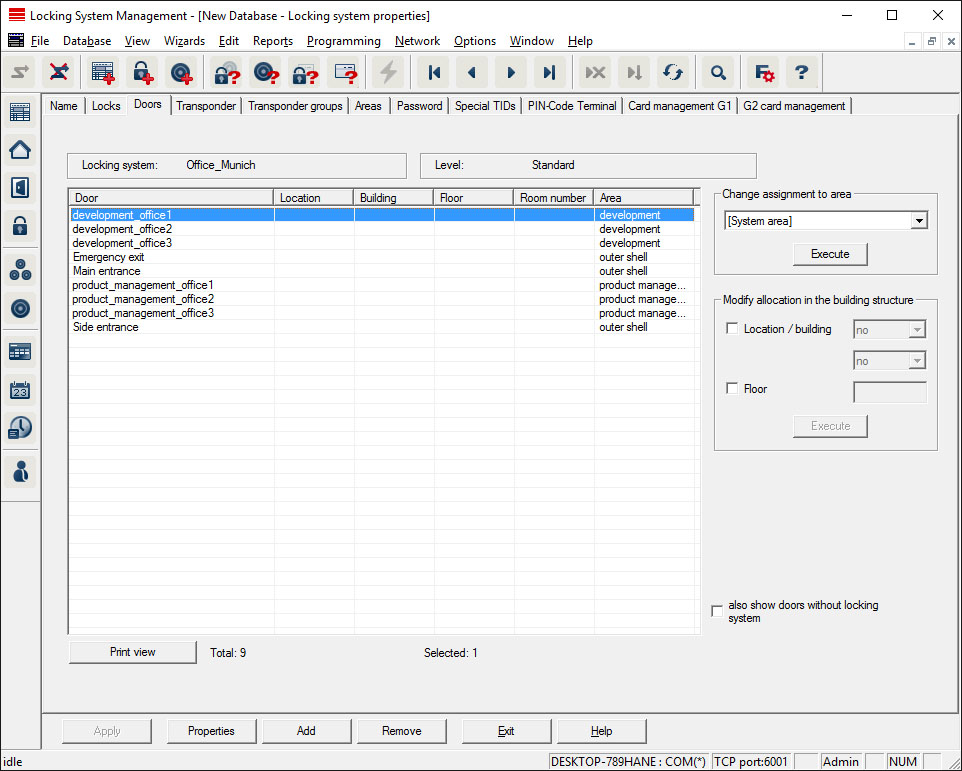Click the new locking system toolbar icon
The width and height of the screenshot is (962, 771).
click(x=103, y=72)
